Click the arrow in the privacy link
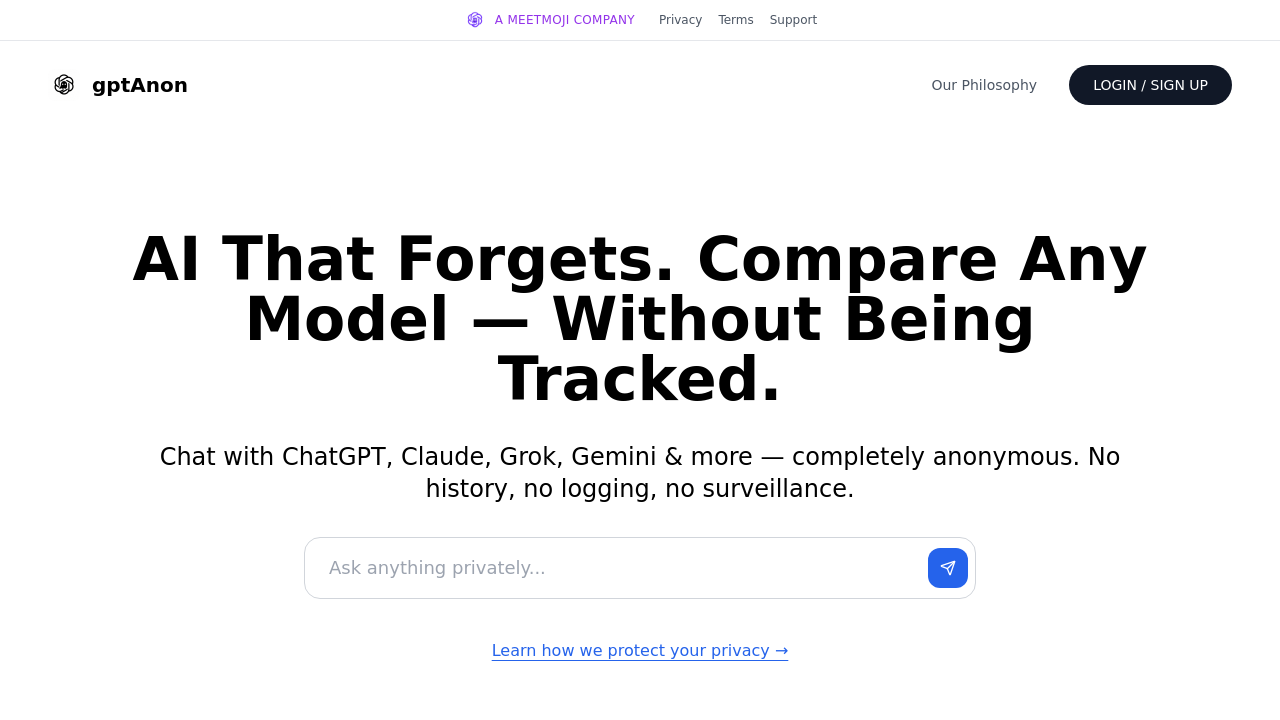The height and width of the screenshot is (720, 1280). click(779, 650)
